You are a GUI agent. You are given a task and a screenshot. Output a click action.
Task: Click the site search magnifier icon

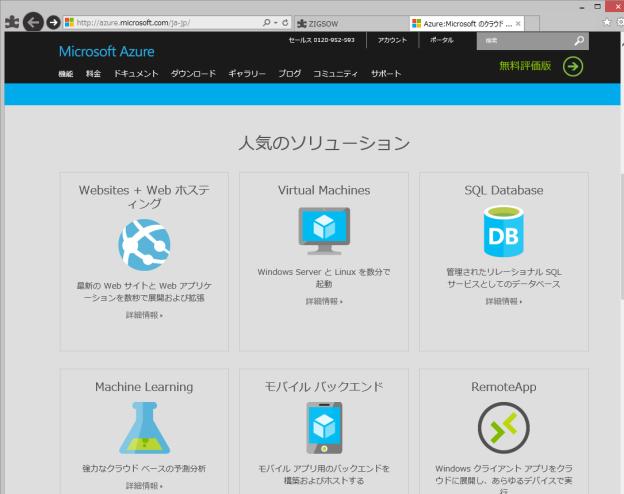tap(579, 41)
